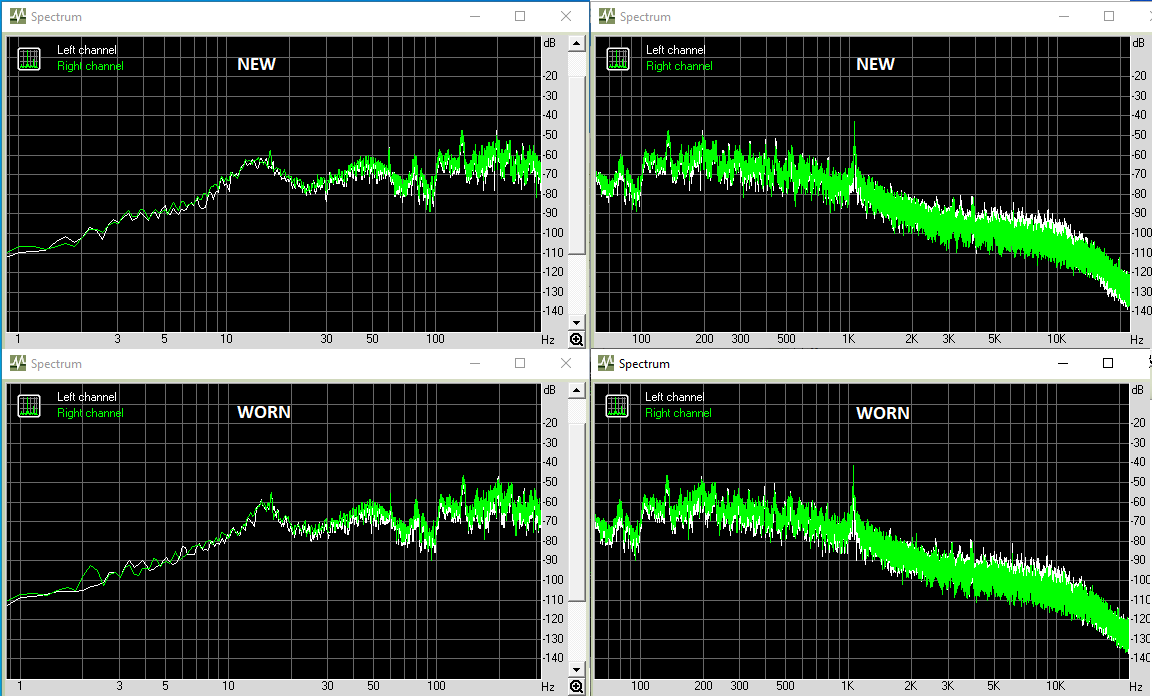Click dB scroll-down arrow in NEW 1-100 Hz window
1152x696 pixels.
(x=577, y=323)
